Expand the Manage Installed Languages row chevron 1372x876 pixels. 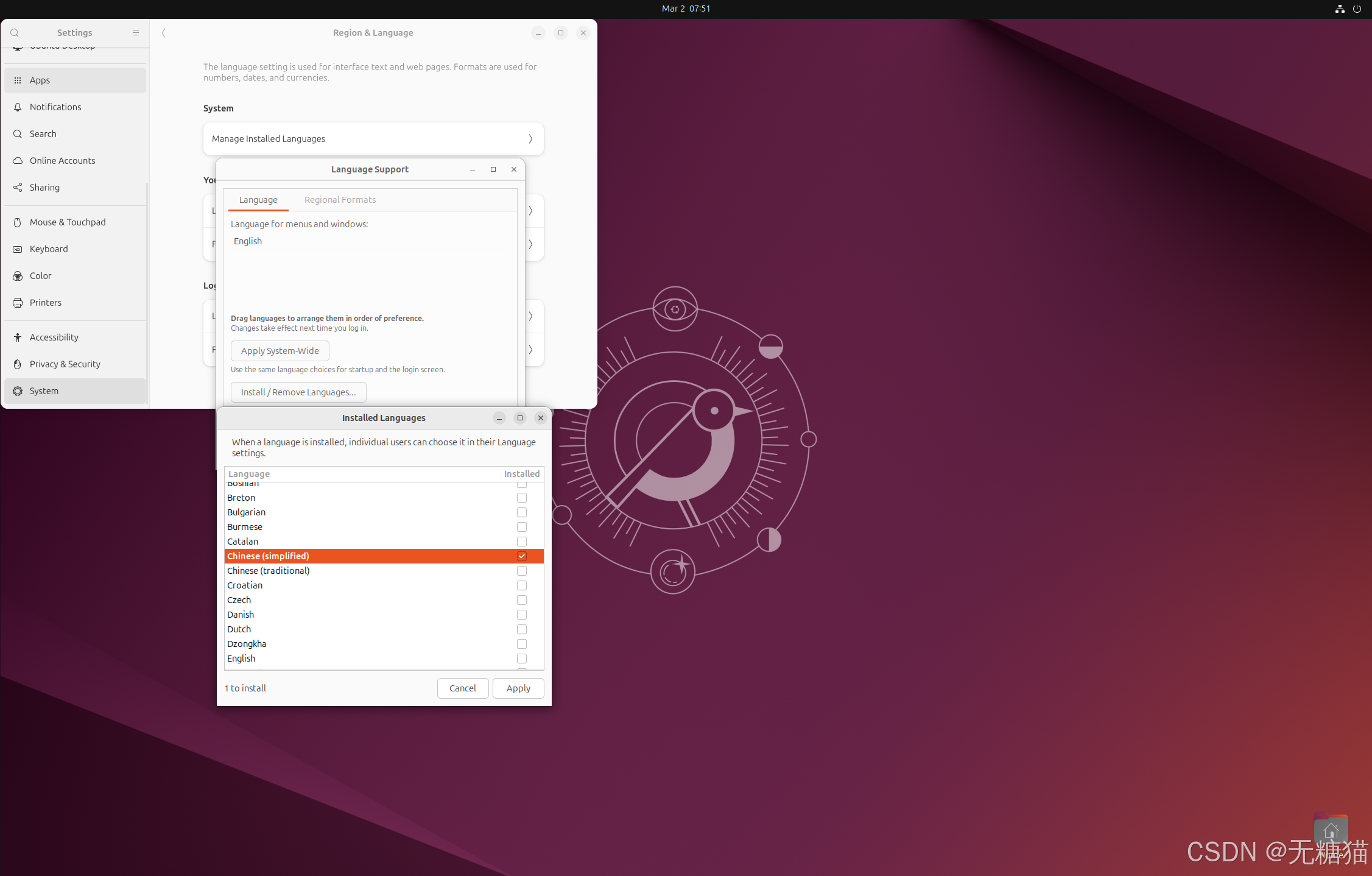[x=530, y=139]
